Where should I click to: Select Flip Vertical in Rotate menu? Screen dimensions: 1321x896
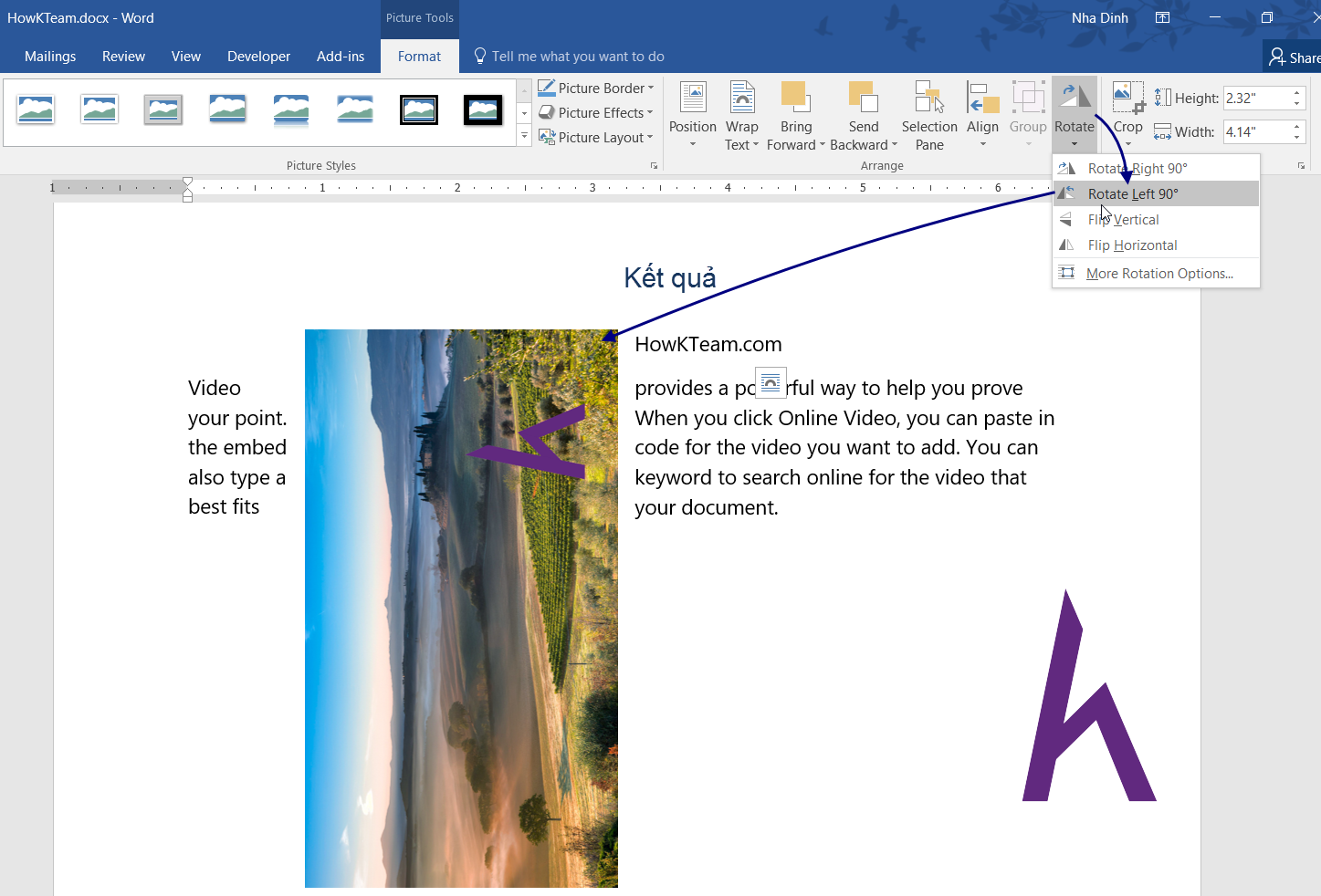1156,219
